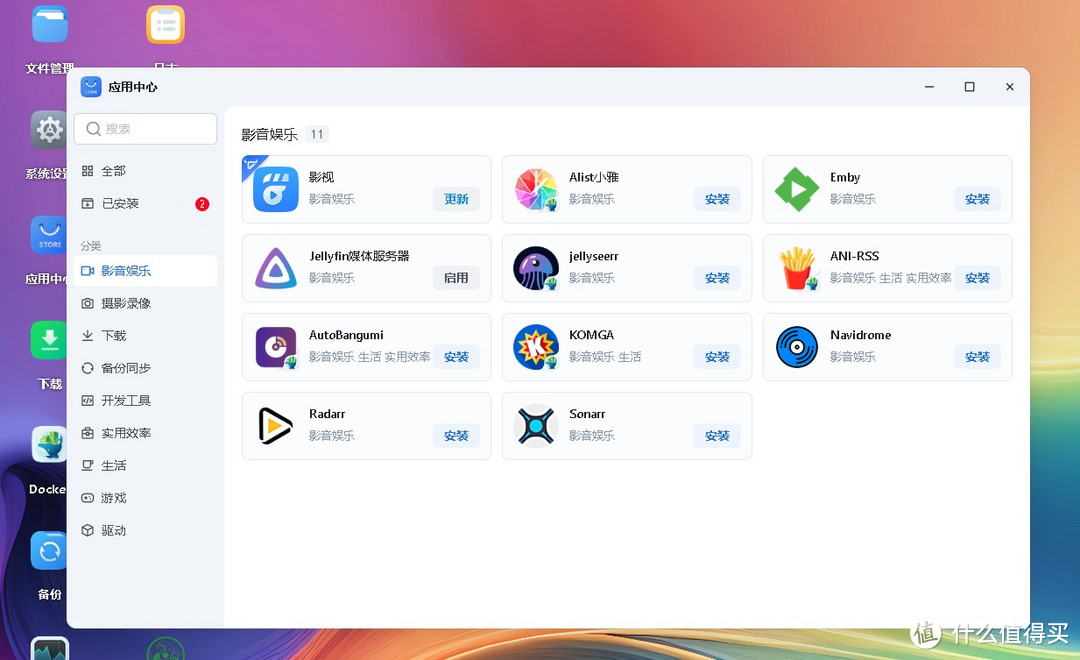The height and width of the screenshot is (660, 1080).
Task: Click the Jellyfin媒体服务器 app title
Action: [x=359, y=256]
